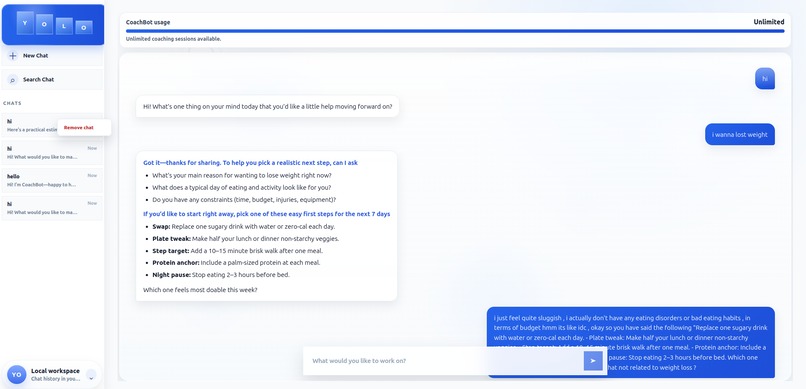
Task: Click the "Do you have any constraints" bullet
Action: coord(244,199)
